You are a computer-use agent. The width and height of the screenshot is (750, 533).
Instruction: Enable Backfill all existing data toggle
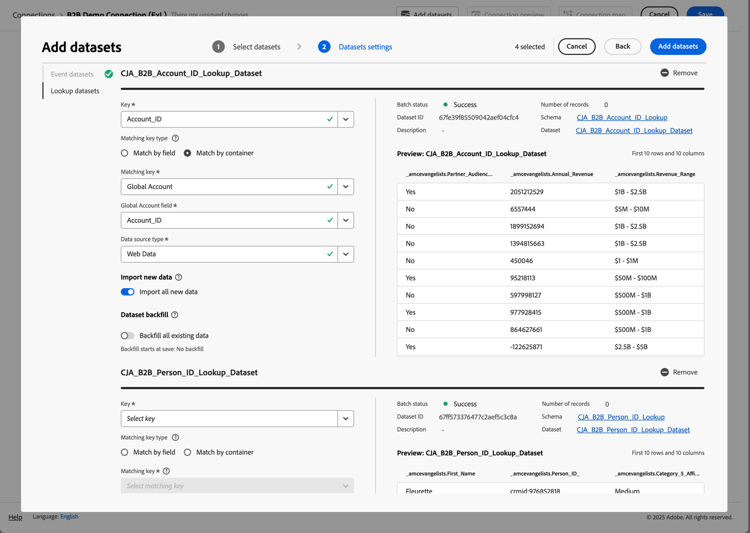(128, 336)
